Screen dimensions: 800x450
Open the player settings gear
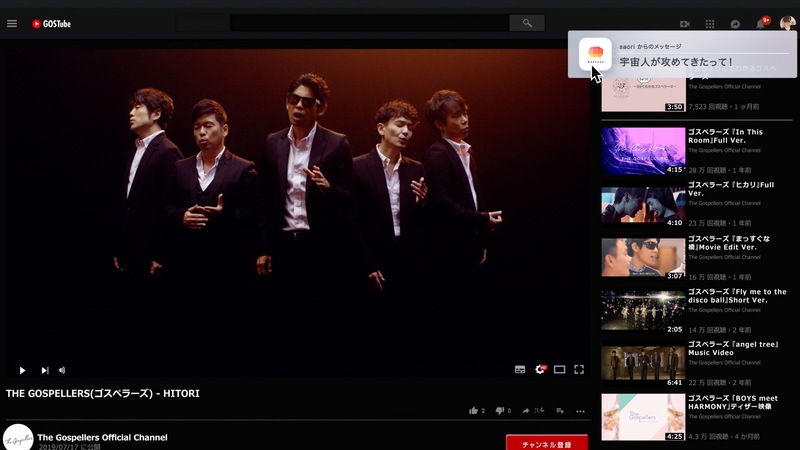[x=540, y=369]
